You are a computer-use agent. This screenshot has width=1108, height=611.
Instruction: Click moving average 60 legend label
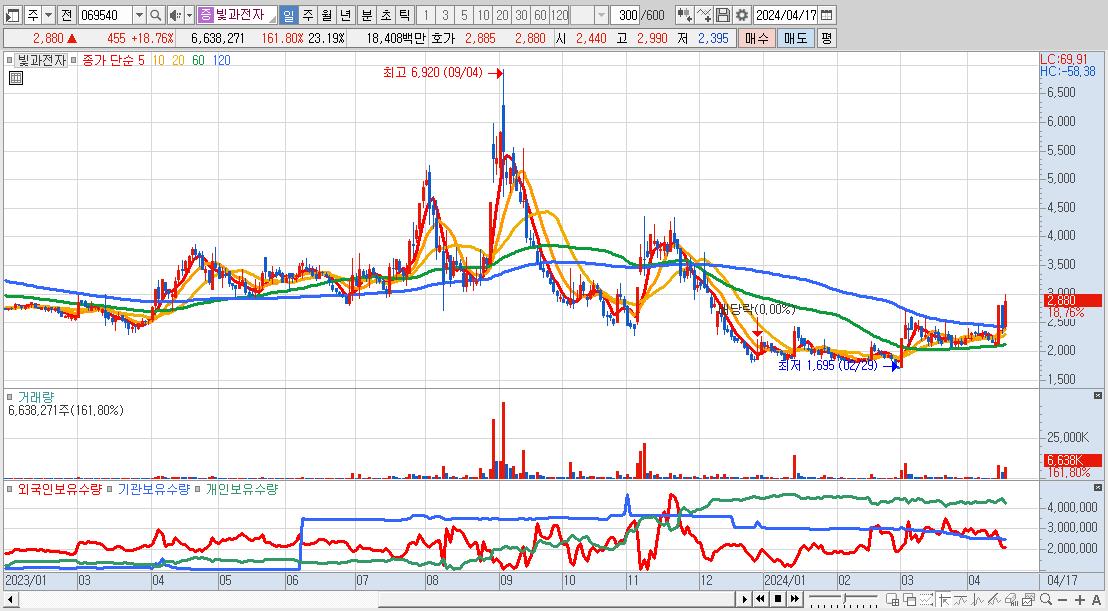pos(199,61)
